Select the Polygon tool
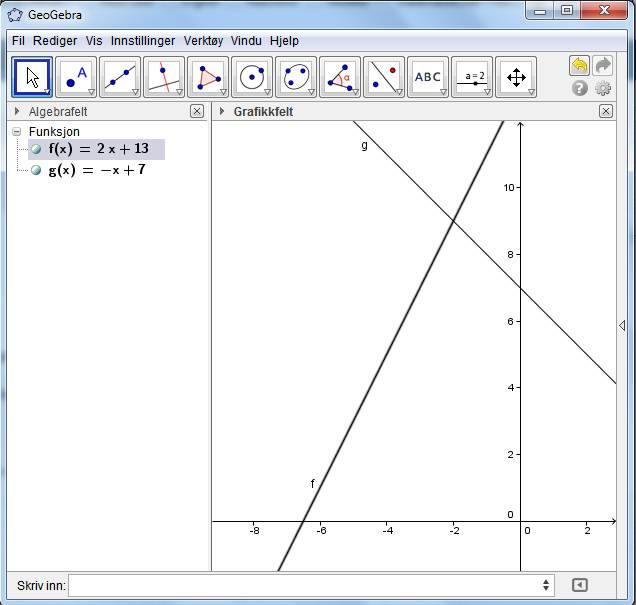 point(208,77)
